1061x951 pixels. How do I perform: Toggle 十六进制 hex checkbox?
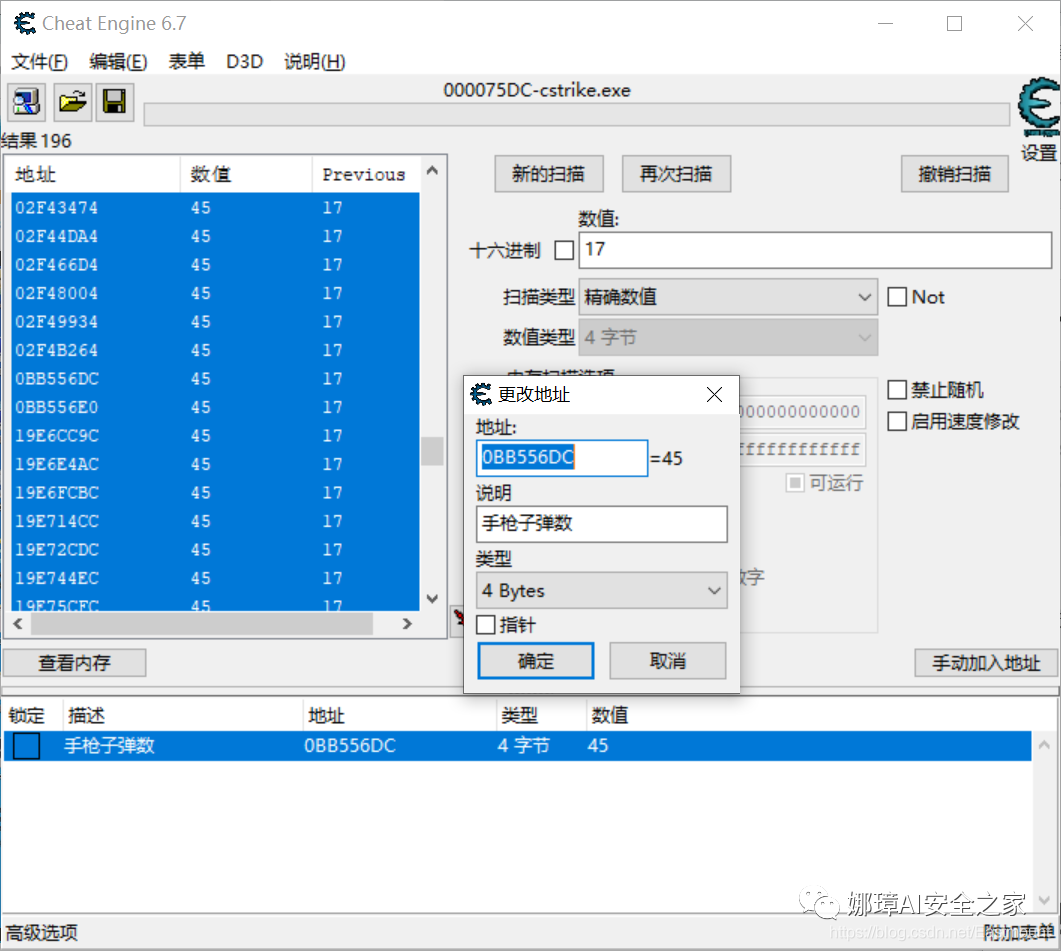coord(564,250)
